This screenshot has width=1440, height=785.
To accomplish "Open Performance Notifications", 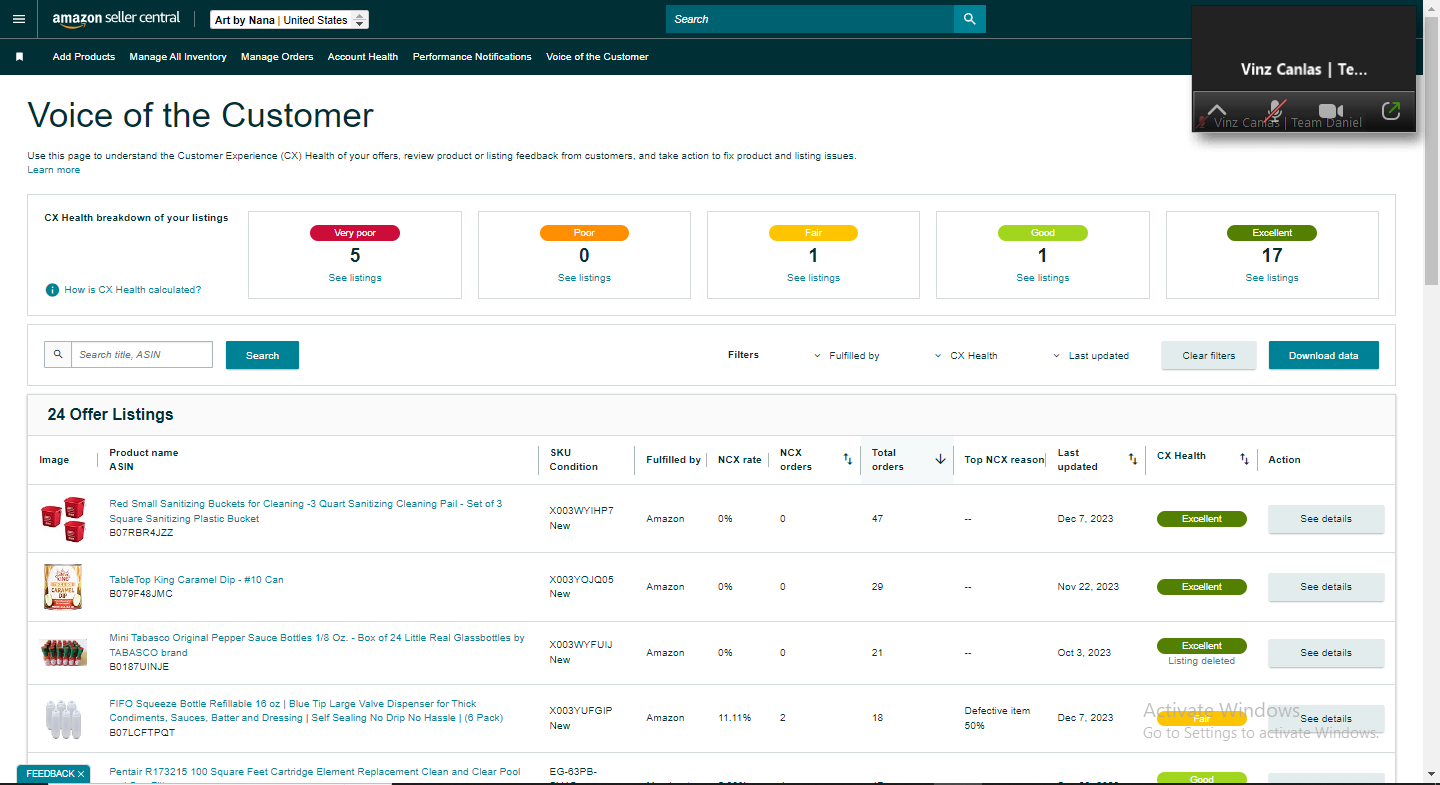I will [x=472, y=57].
